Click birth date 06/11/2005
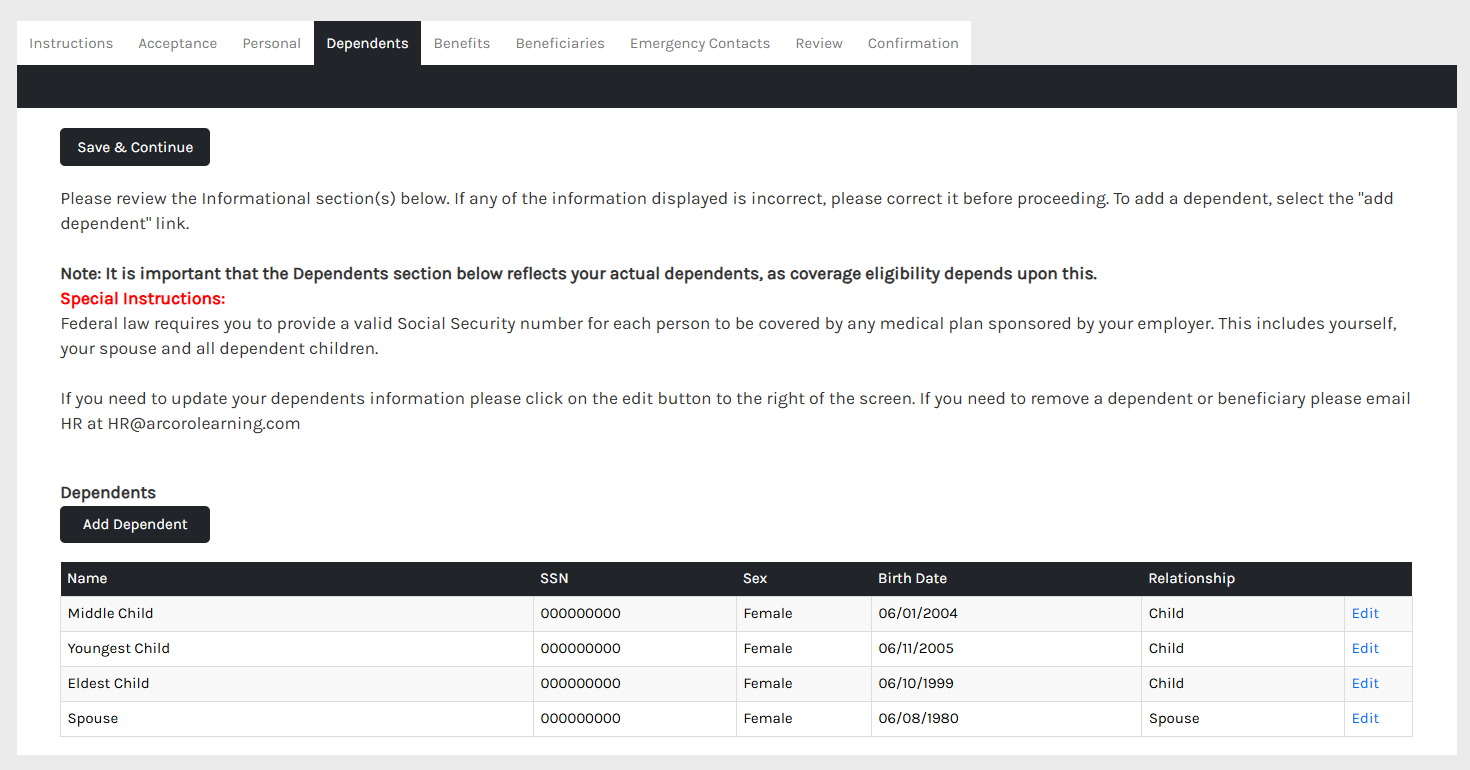 point(916,648)
